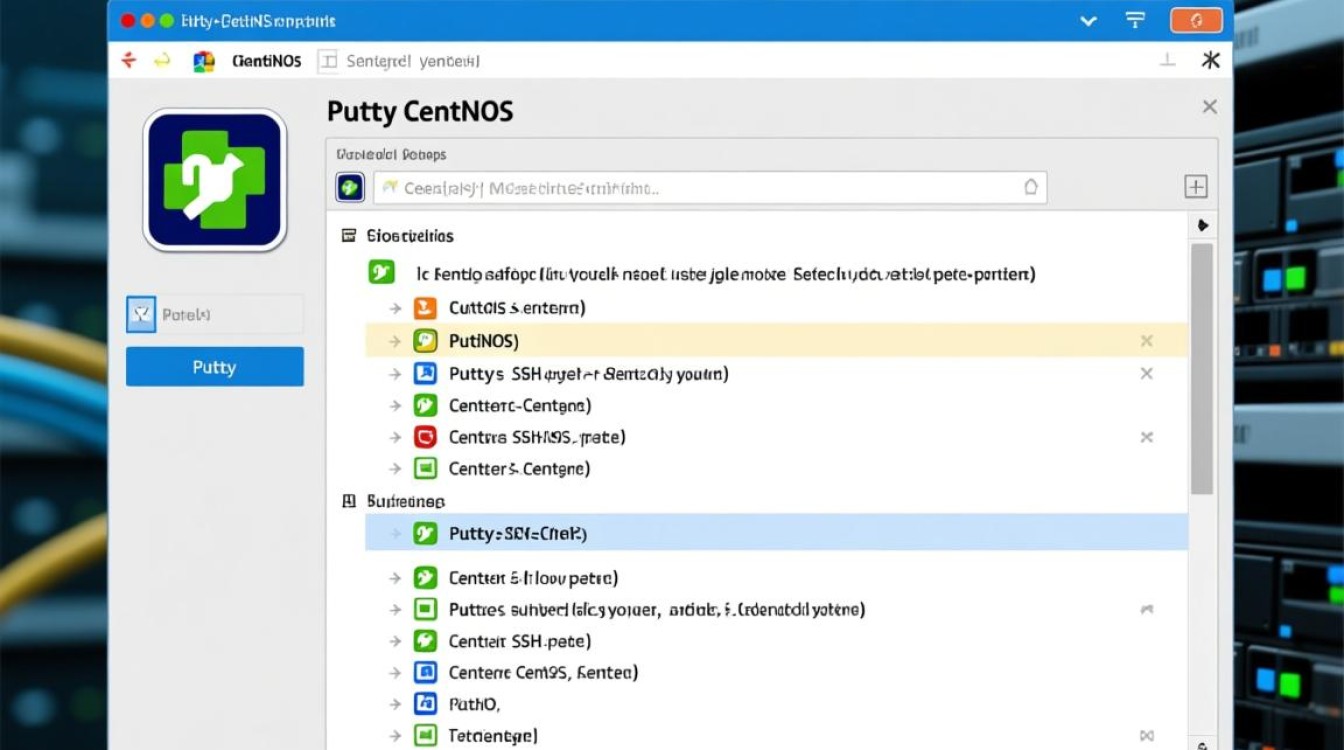
Task: Expand the Puttys SSH row arrow
Action: (395, 374)
